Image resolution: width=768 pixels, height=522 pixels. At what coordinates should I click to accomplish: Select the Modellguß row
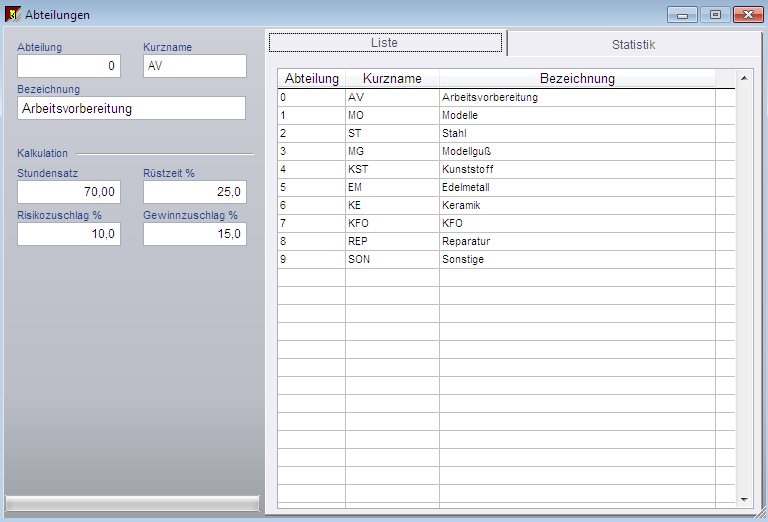[x=506, y=151]
